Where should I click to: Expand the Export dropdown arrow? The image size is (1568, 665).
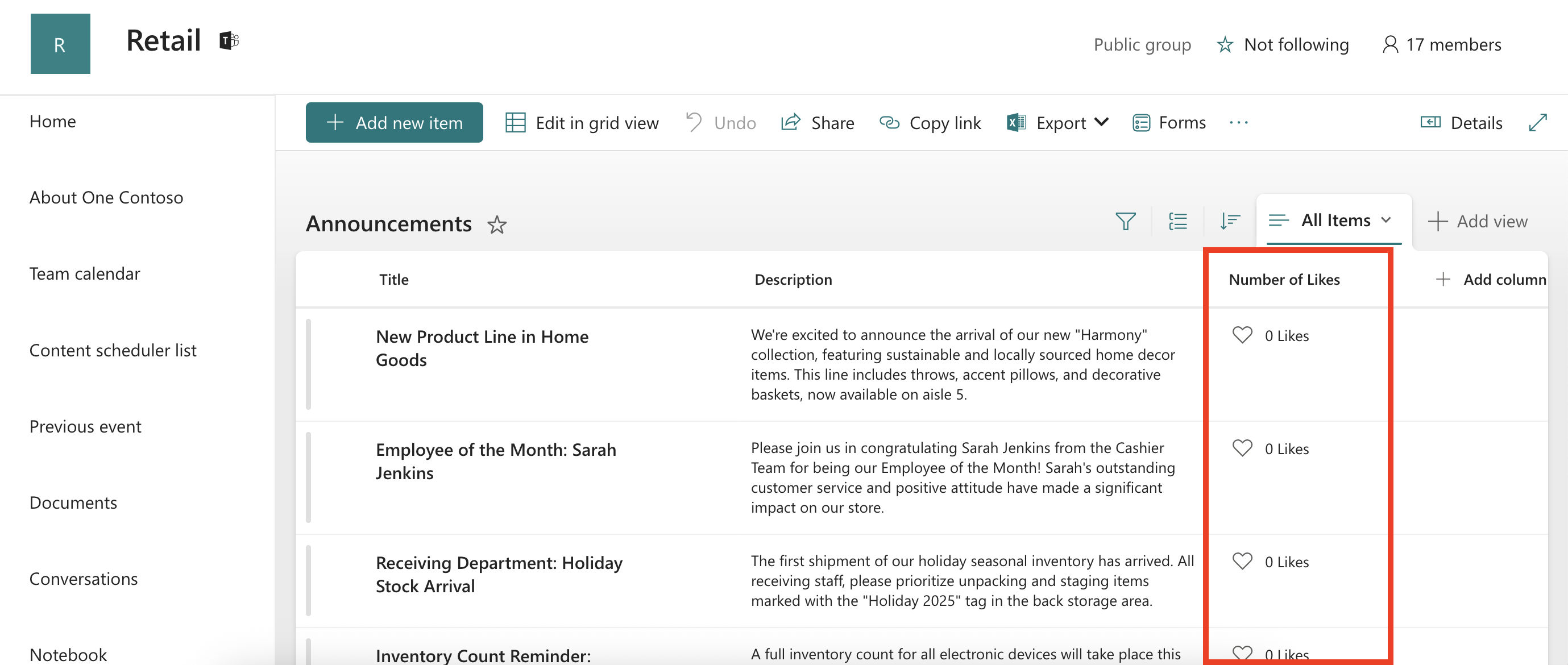click(x=1101, y=122)
